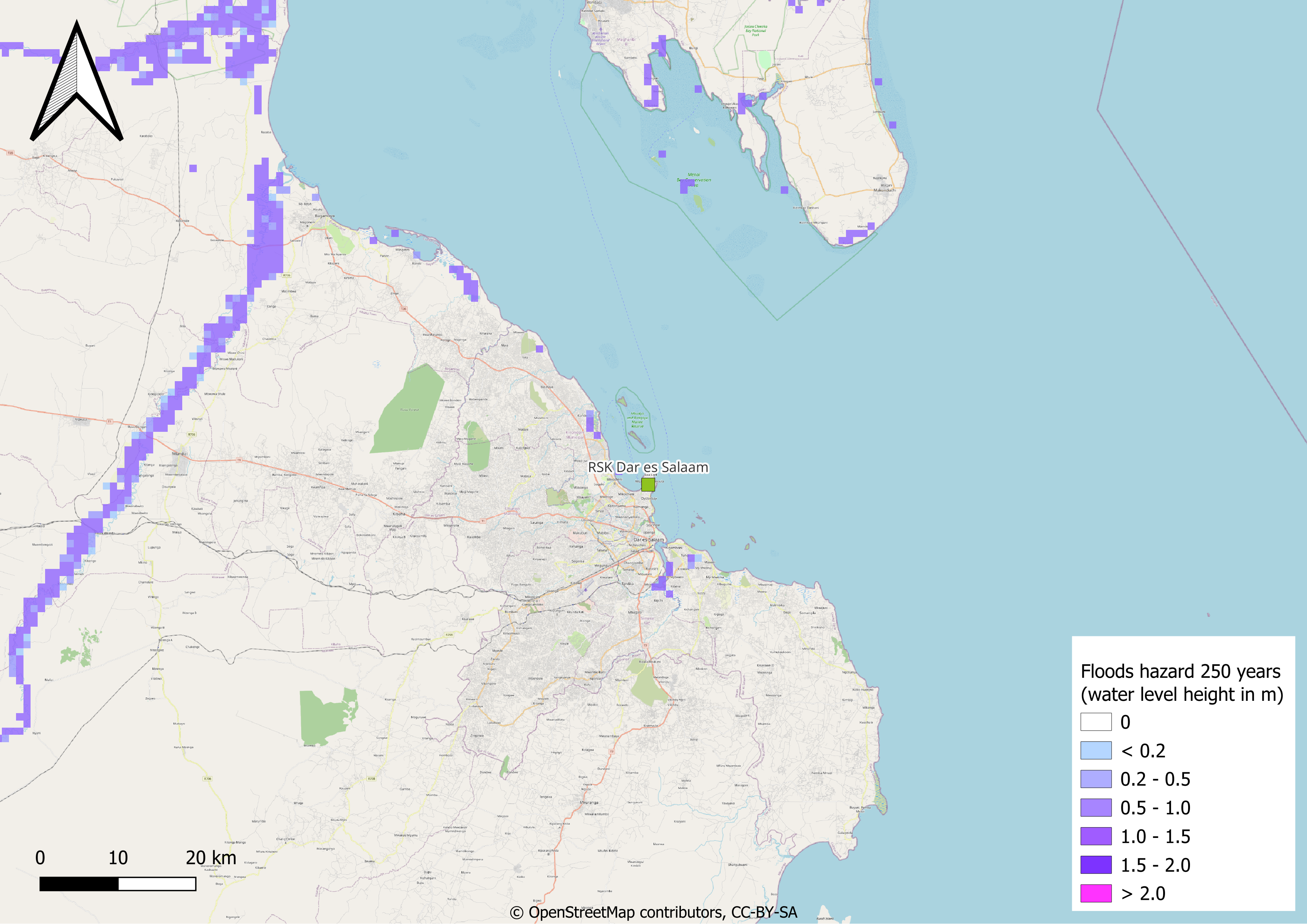Click the 'Kigamboni' place label
This screenshot has height=924, width=1307.
tap(674, 548)
